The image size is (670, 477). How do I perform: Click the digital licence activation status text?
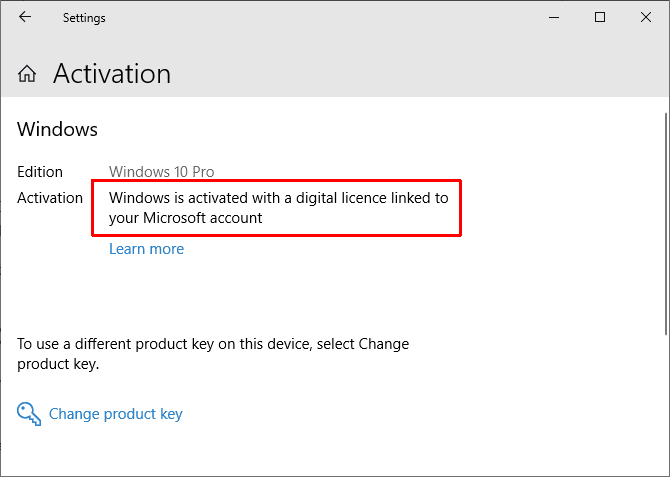[278, 198]
